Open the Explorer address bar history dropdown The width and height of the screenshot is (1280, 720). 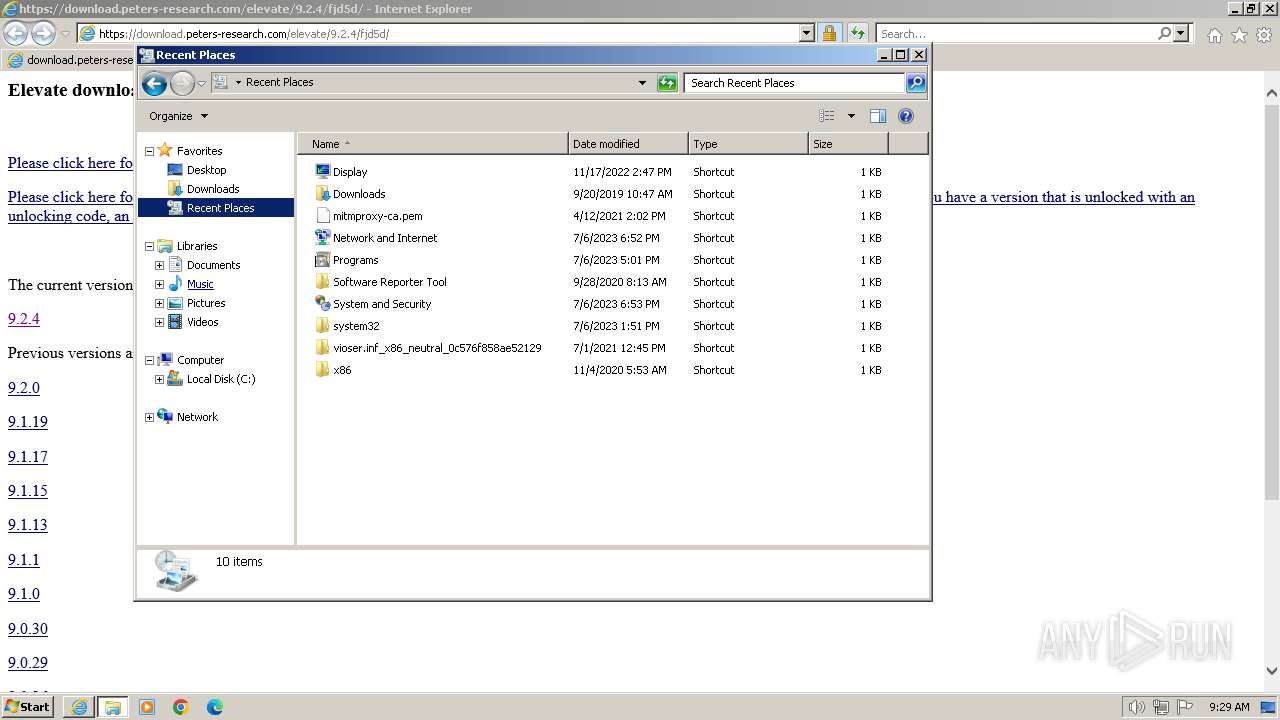tap(642, 83)
